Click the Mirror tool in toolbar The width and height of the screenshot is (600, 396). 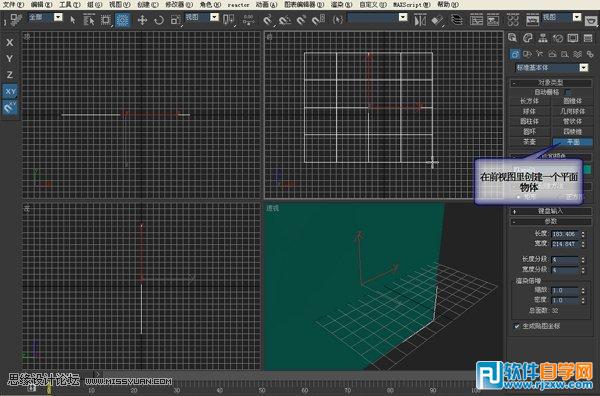(x=420, y=20)
